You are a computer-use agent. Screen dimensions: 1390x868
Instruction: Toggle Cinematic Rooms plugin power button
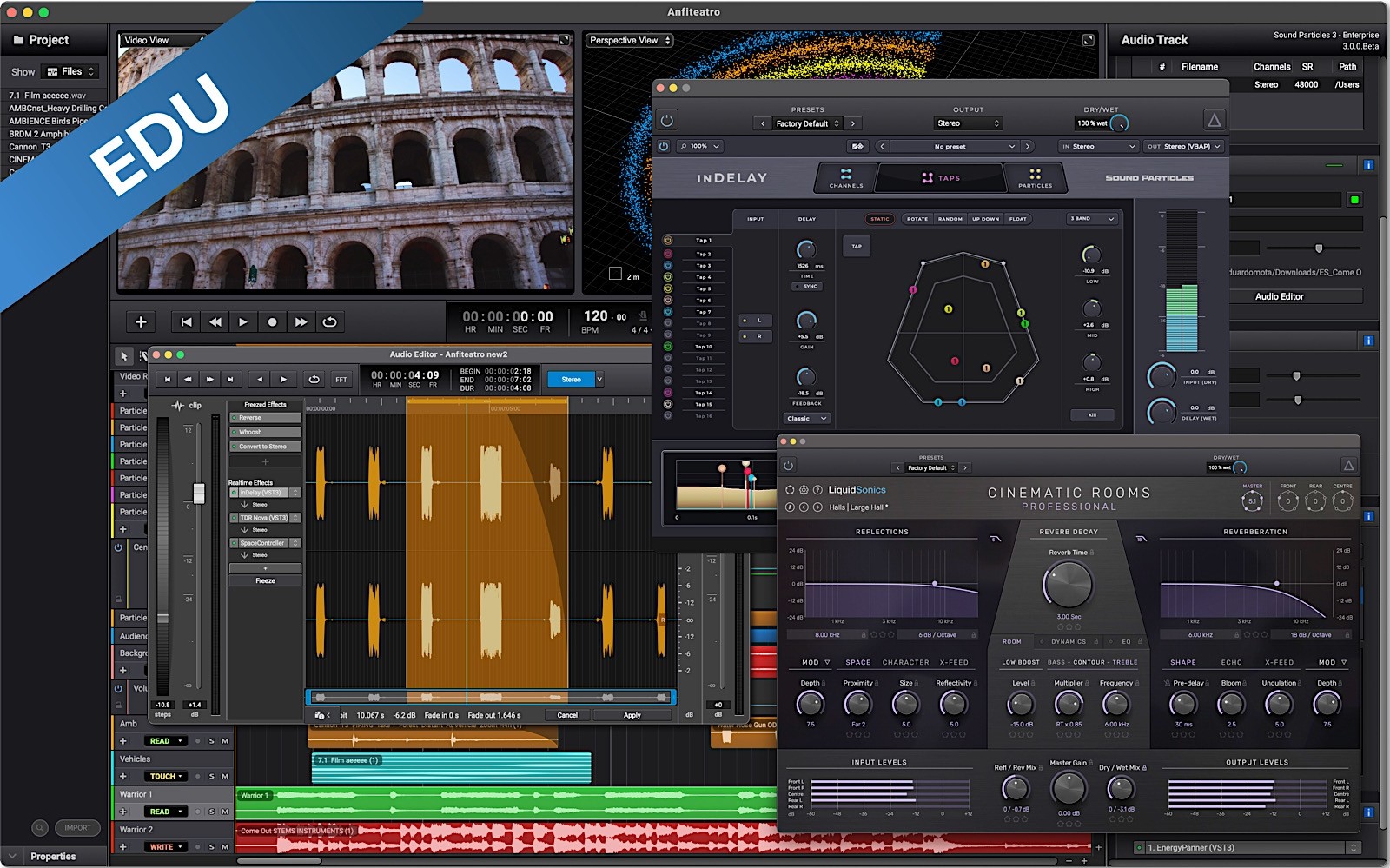tap(789, 465)
